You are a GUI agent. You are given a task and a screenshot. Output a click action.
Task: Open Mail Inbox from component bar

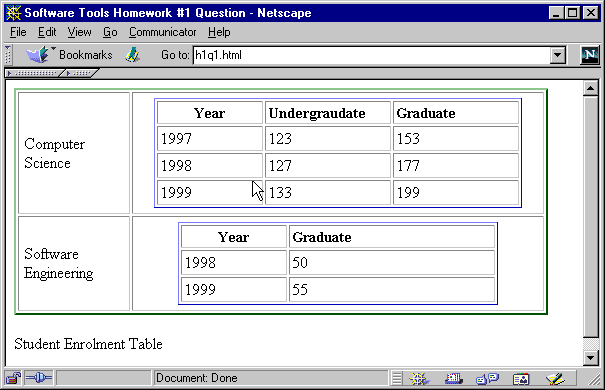pyautogui.click(x=453, y=379)
